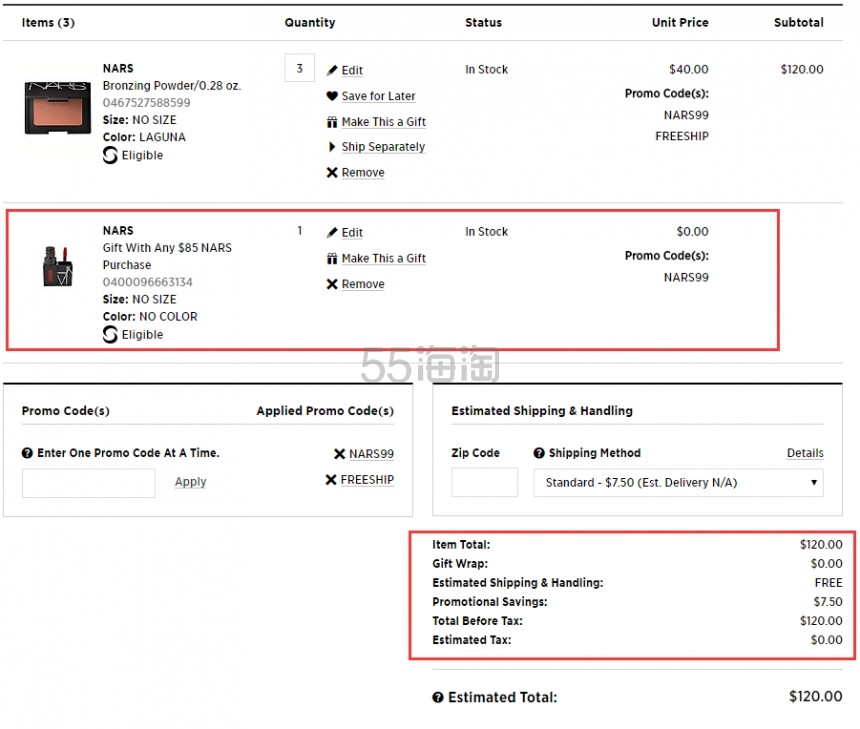Click the Promotional Savings value $7.50
The image size is (860, 729).
pos(828,602)
